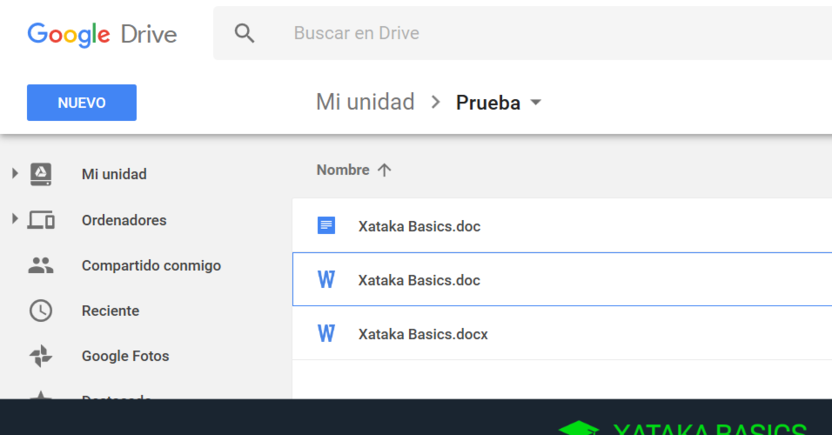Select the highlighted Xataka Basics.doc Word file
832x435 pixels.
click(419, 280)
